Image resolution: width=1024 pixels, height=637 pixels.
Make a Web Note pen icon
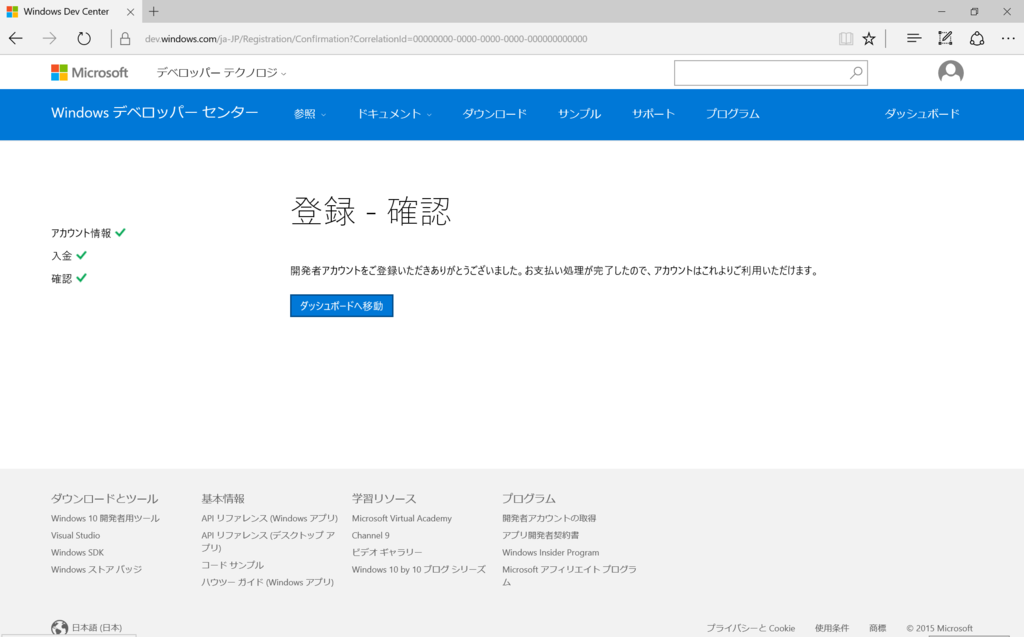click(x=945, y=39)
